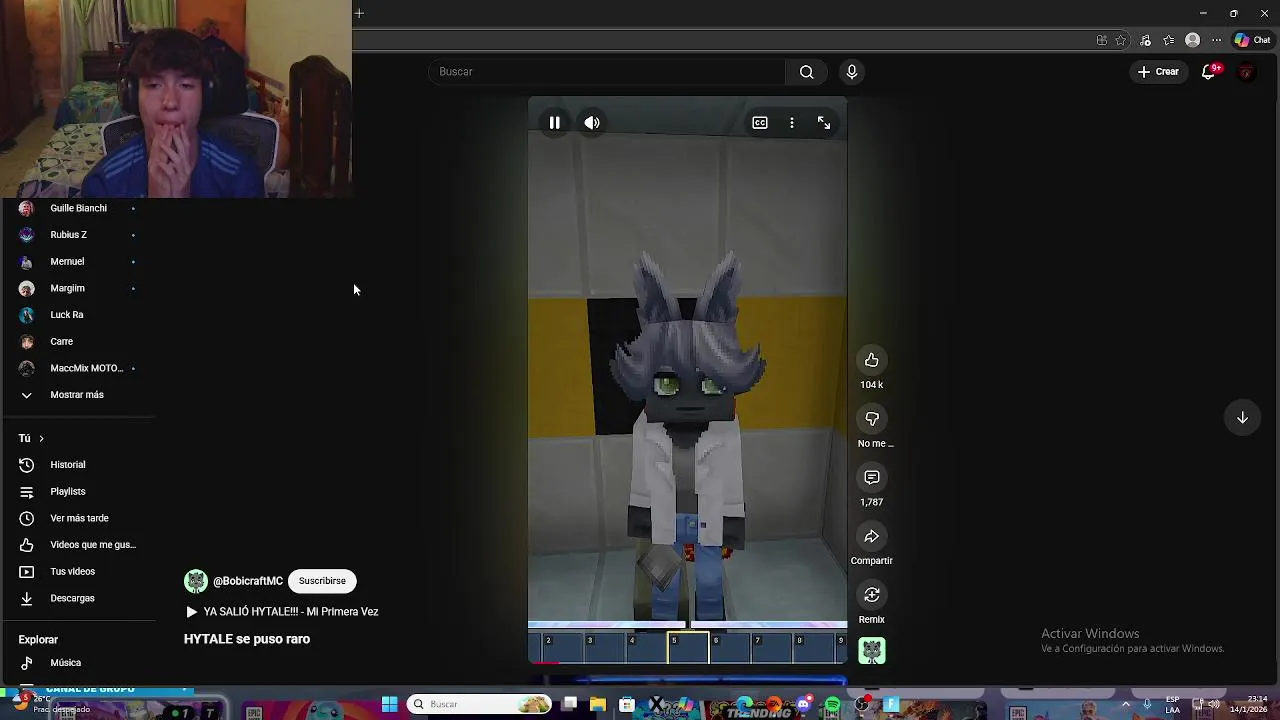
Task: Open Discord from the taskbar
Action: tap(803, 706)
